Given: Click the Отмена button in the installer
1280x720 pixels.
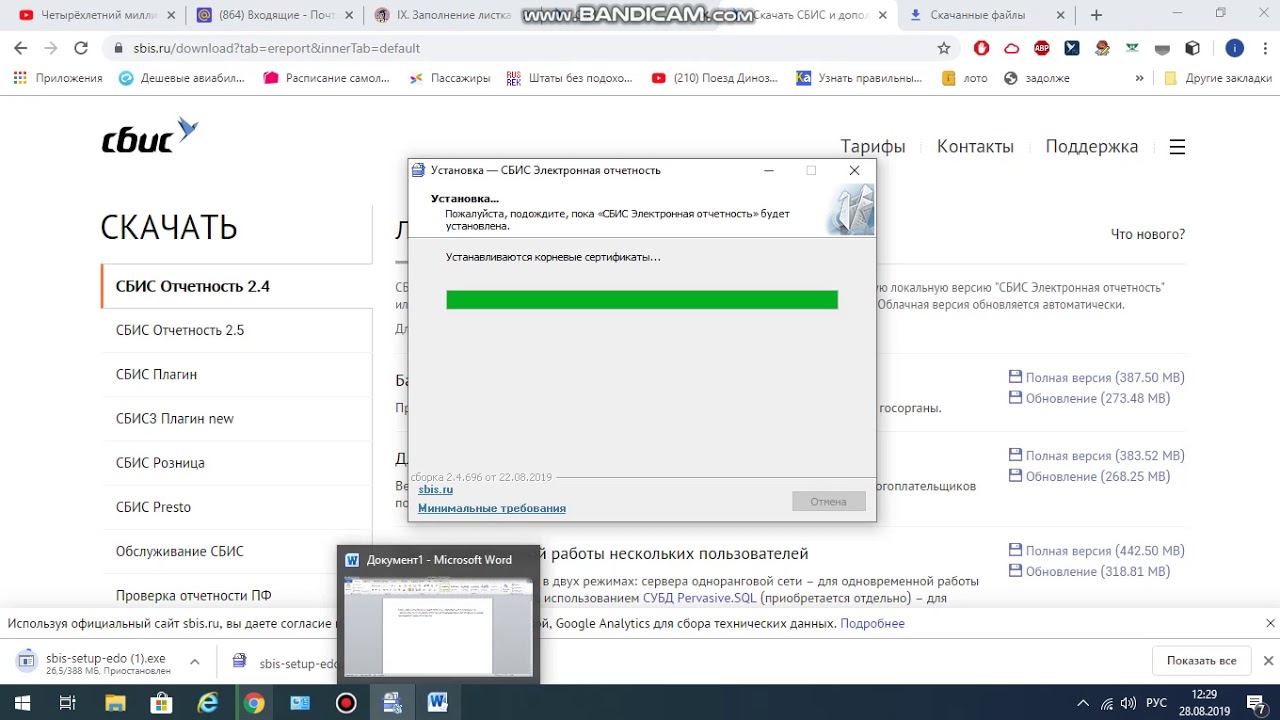Looking at the screenshot, I should 828,501.
